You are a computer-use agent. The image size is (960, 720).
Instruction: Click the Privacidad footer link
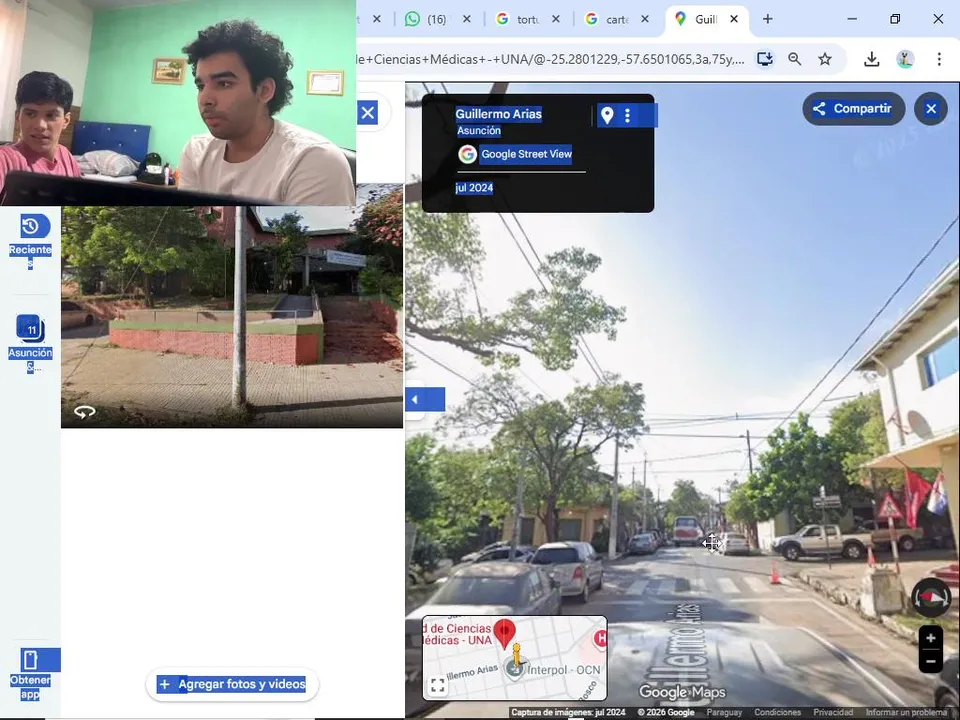(x=833, y=713)
